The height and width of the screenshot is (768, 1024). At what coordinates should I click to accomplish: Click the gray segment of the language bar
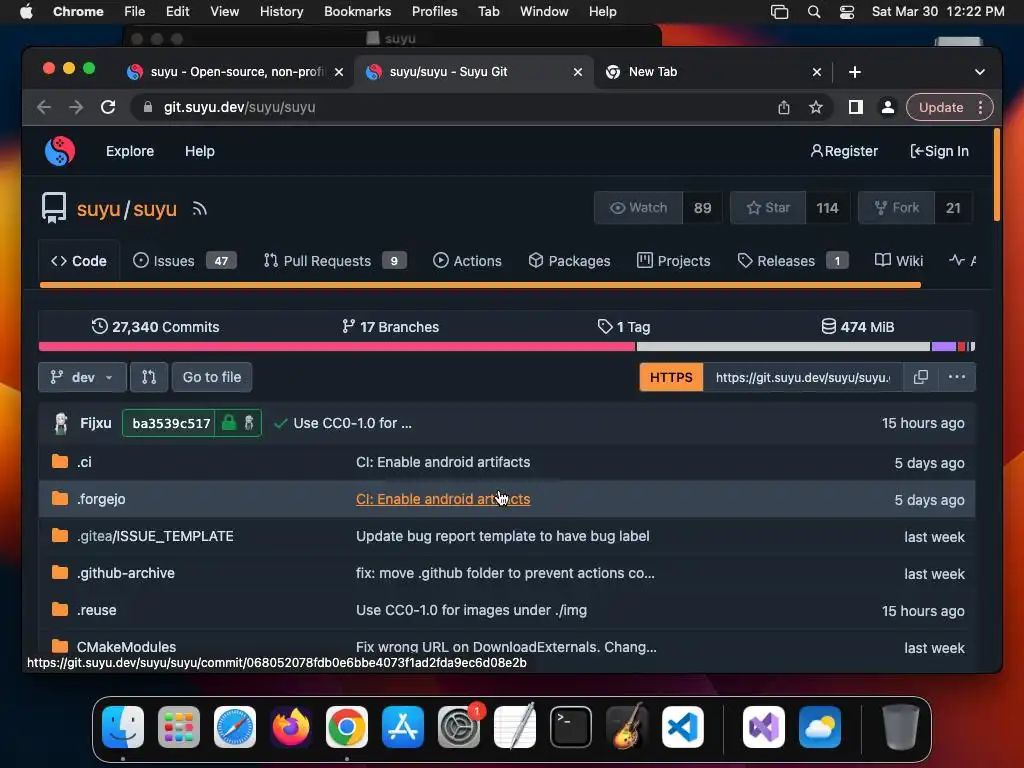[x=783, y=346]
